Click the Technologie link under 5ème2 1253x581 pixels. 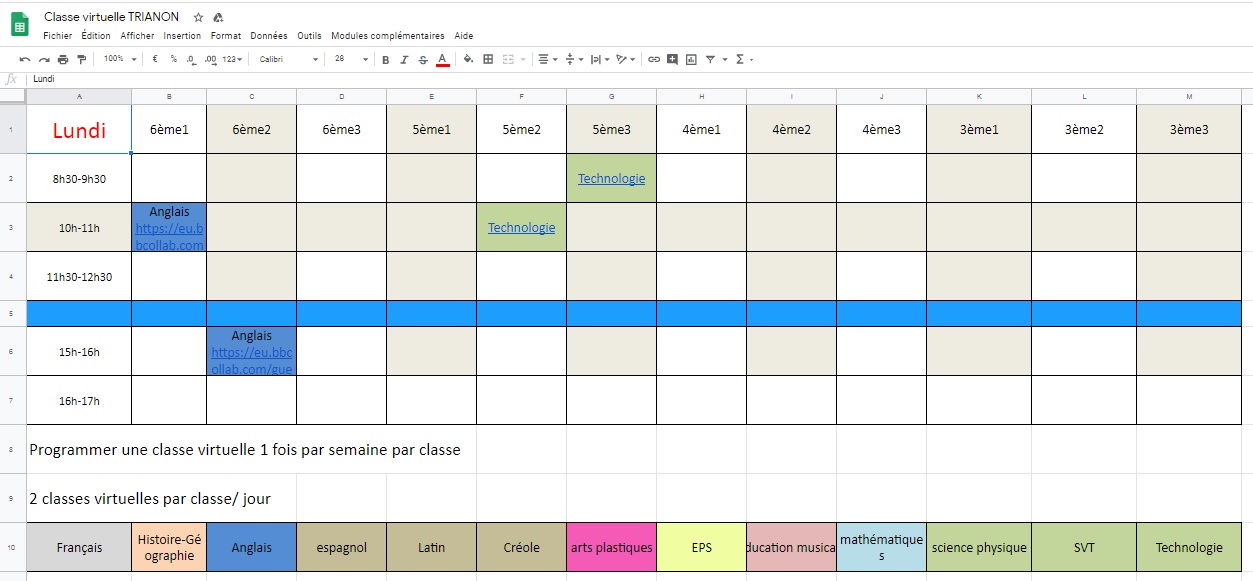point(521,228)
